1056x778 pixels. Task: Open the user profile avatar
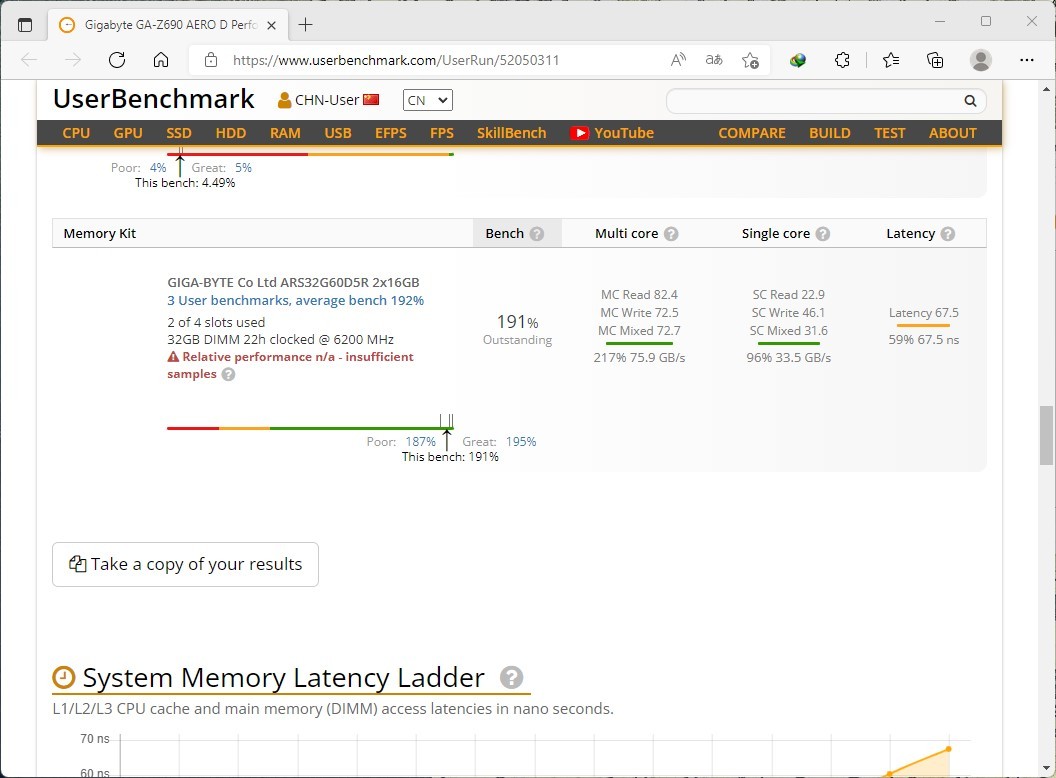981,60
